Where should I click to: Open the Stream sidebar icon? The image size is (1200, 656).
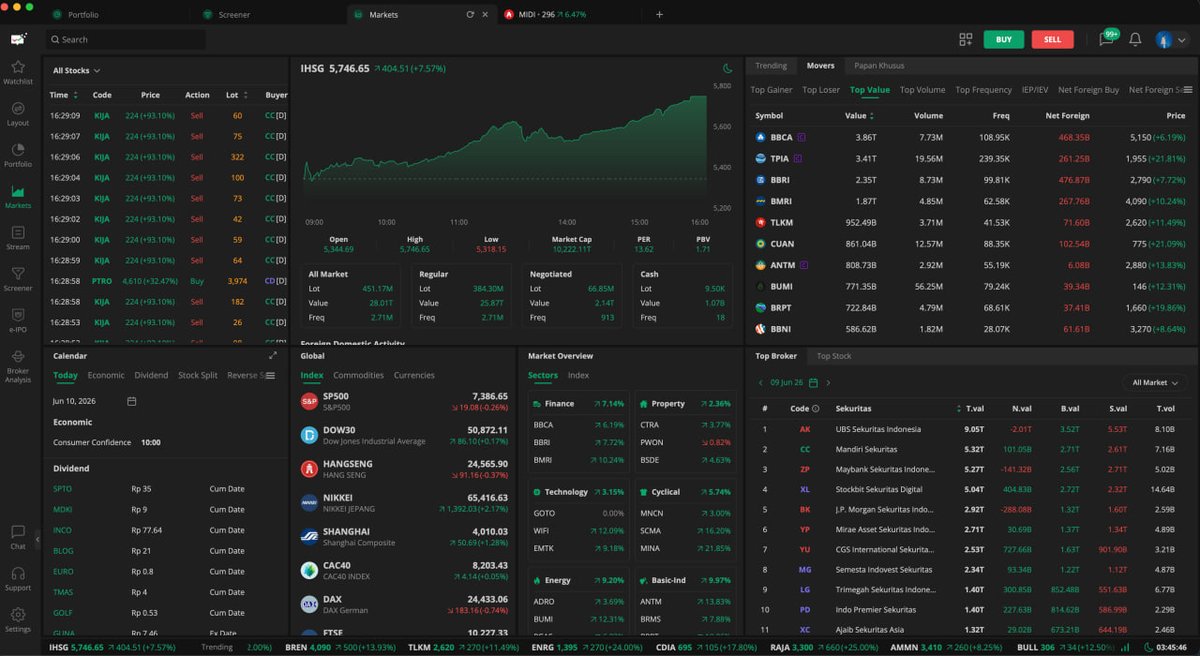(x=18, y=238)
